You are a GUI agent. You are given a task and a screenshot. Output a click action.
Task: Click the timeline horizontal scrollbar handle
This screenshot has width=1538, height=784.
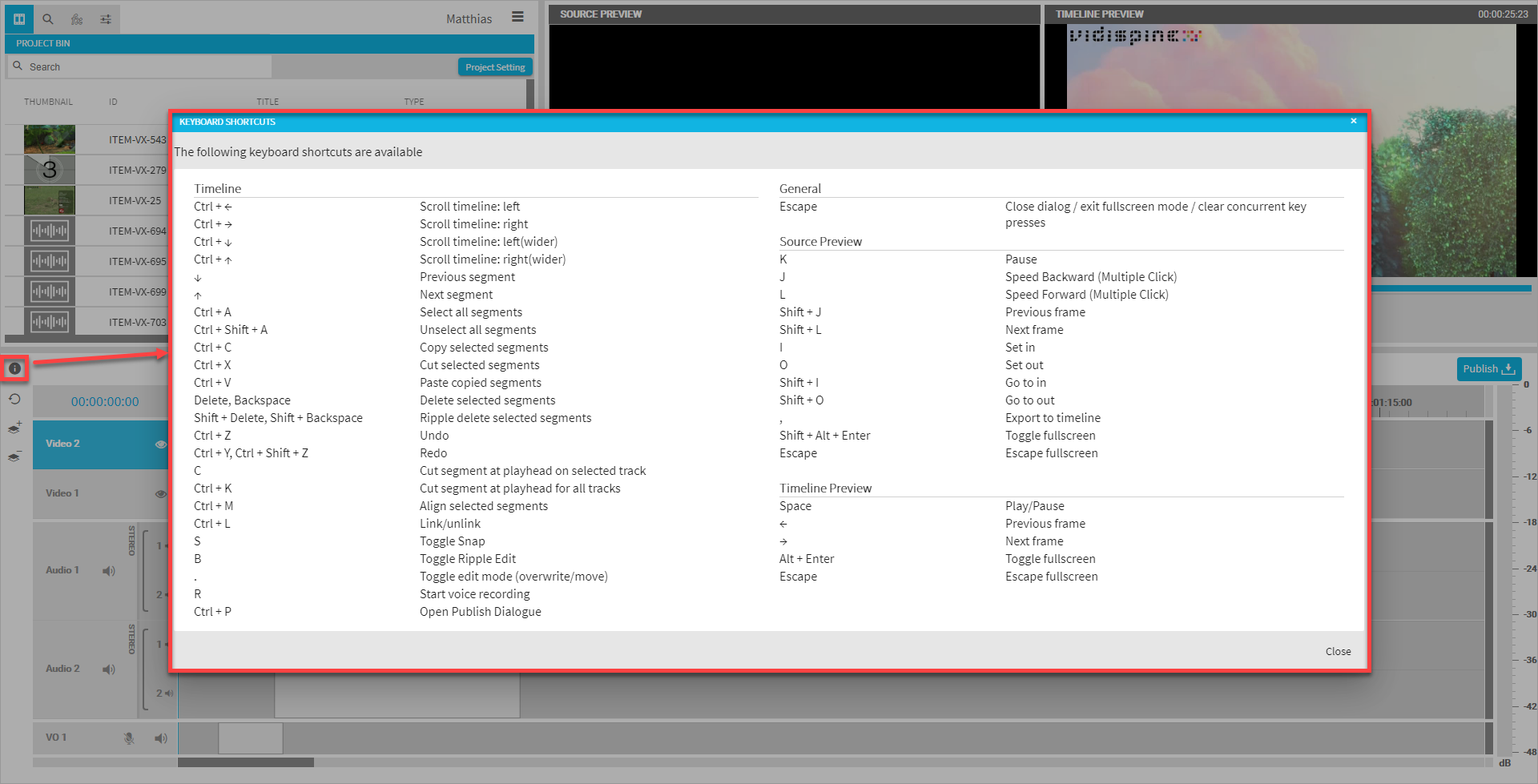coord(246,762)
